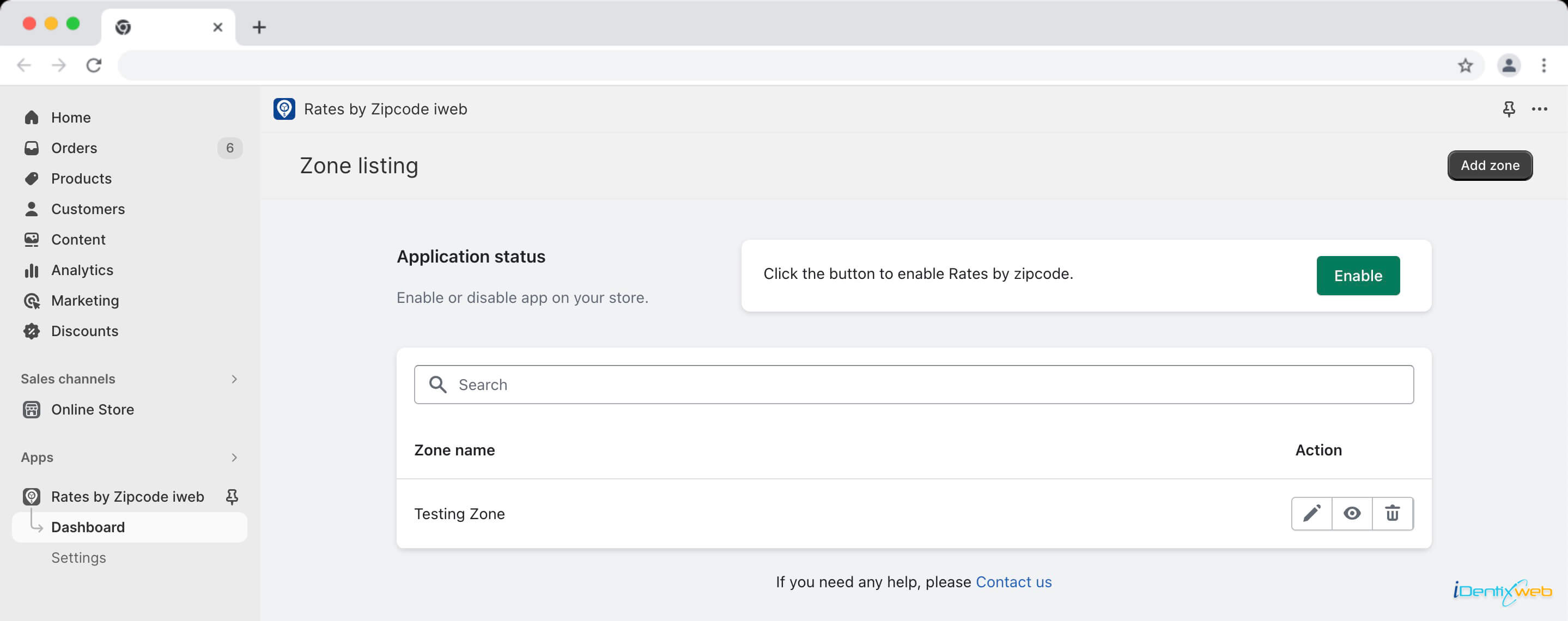Open the app header more options menu
Viewport: 1568px width, 621px height.
[x=1539, y=109]
